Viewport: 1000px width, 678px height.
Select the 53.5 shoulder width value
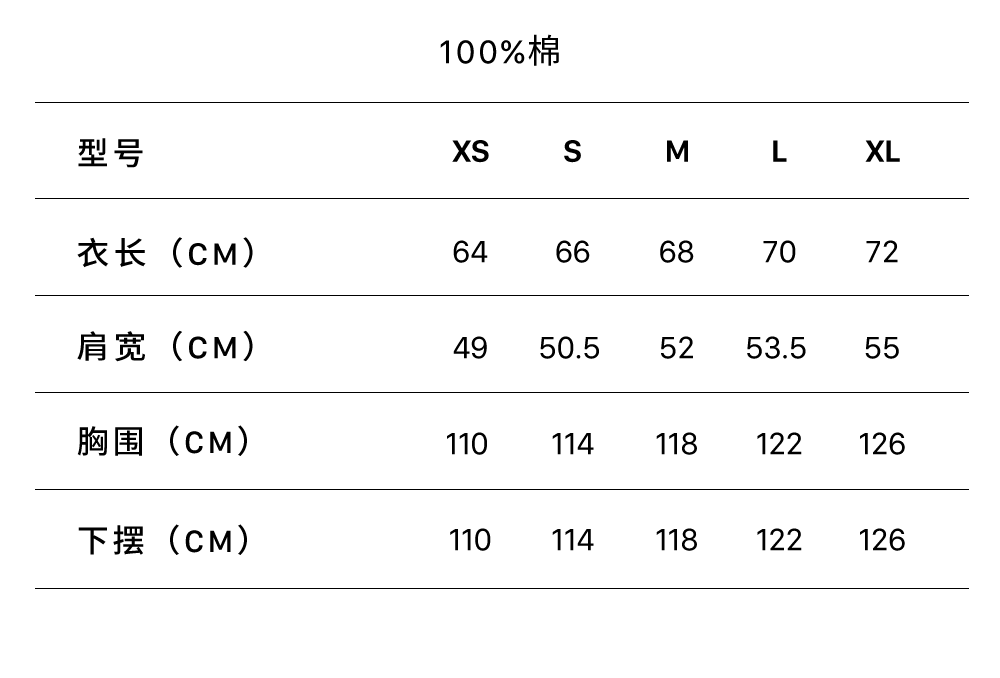(x=776, y=348)
